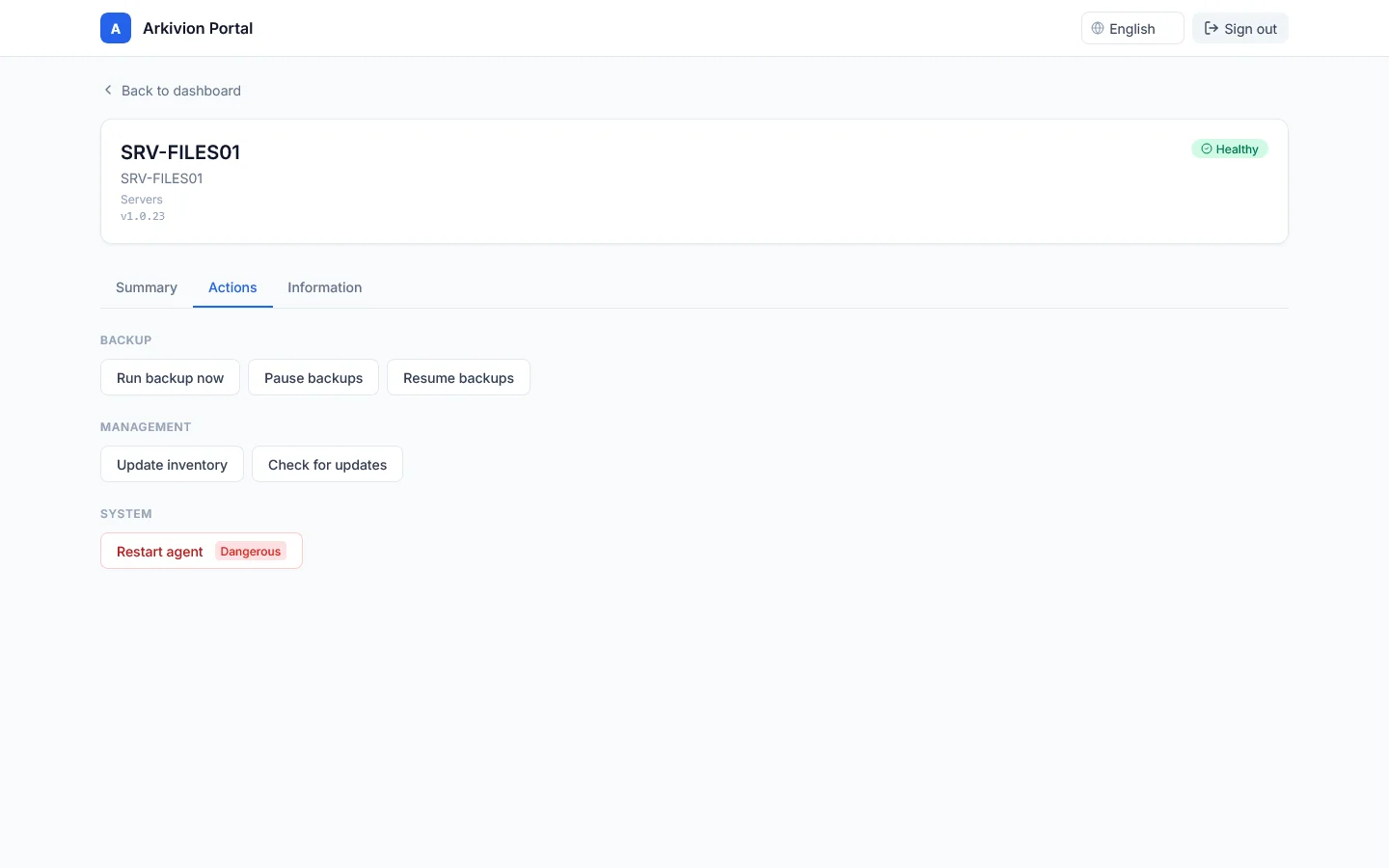
Task: Click the SRV-FILES01 bold heading
Action: (x=180, y=152)
